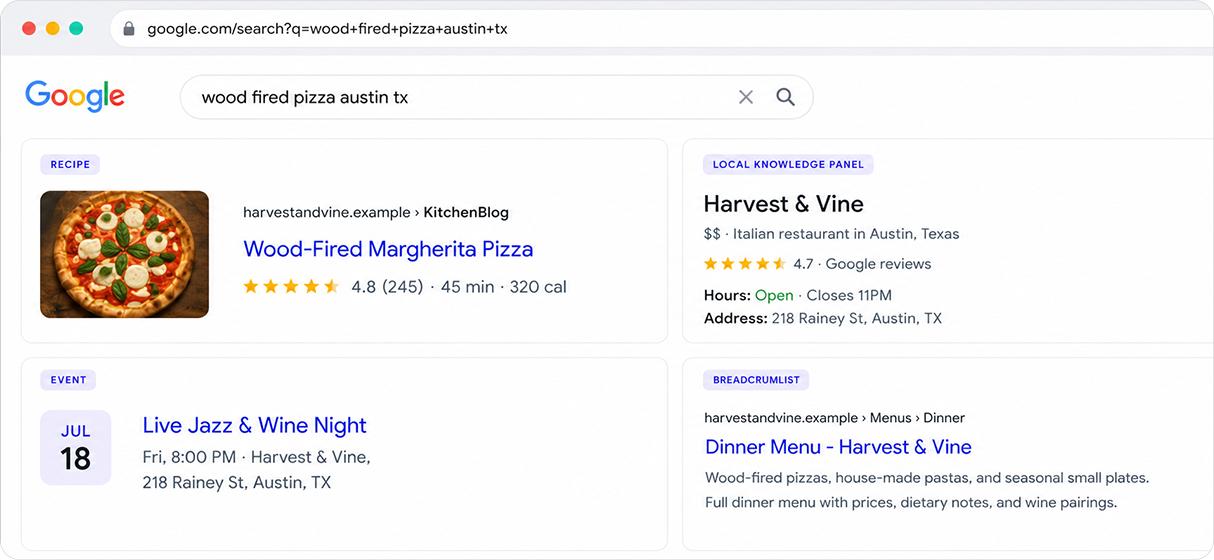This screenshot has height=560, width=1214.
Task: Click the Harvest & Vine panel title
Action: (x=783, y=204)
